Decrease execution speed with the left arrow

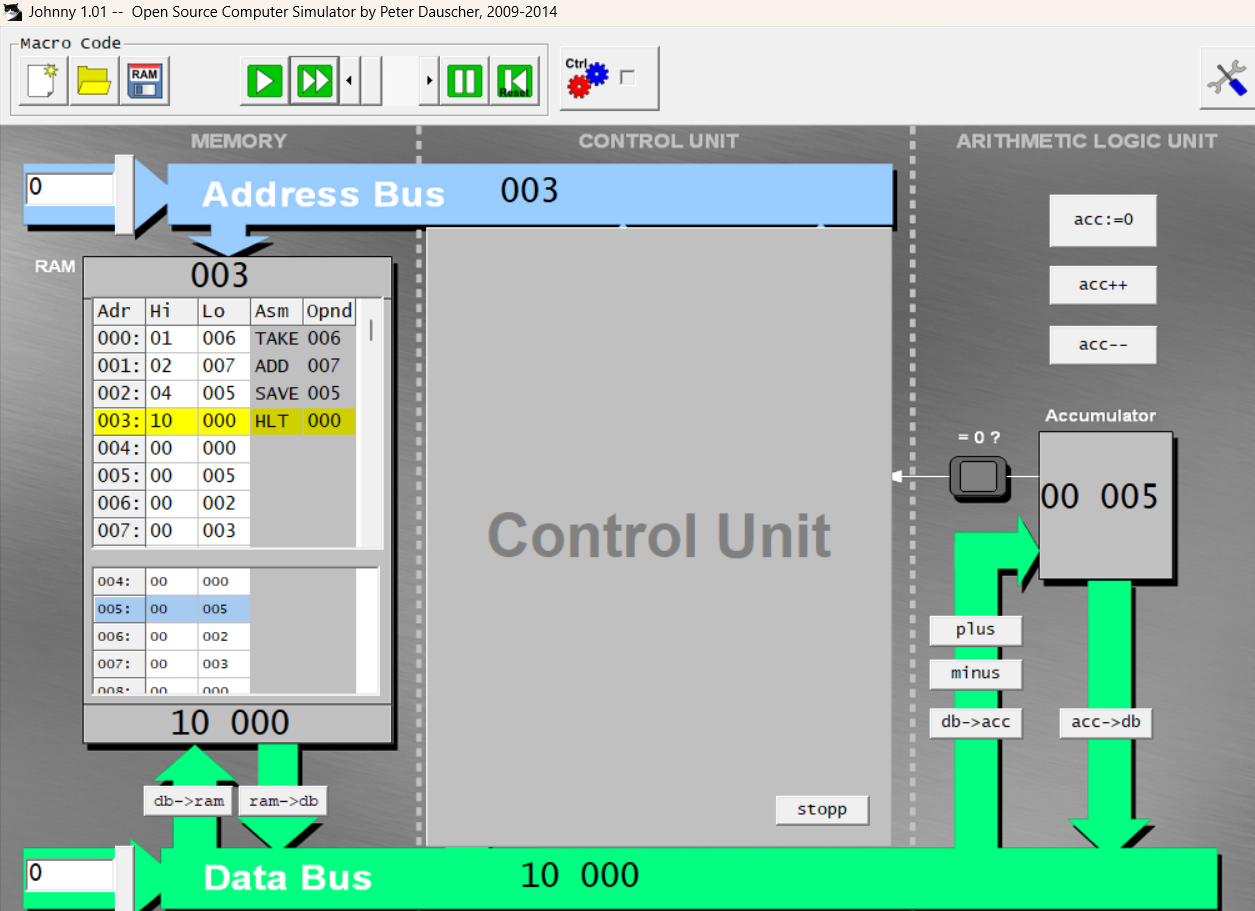tap(349, 80)
